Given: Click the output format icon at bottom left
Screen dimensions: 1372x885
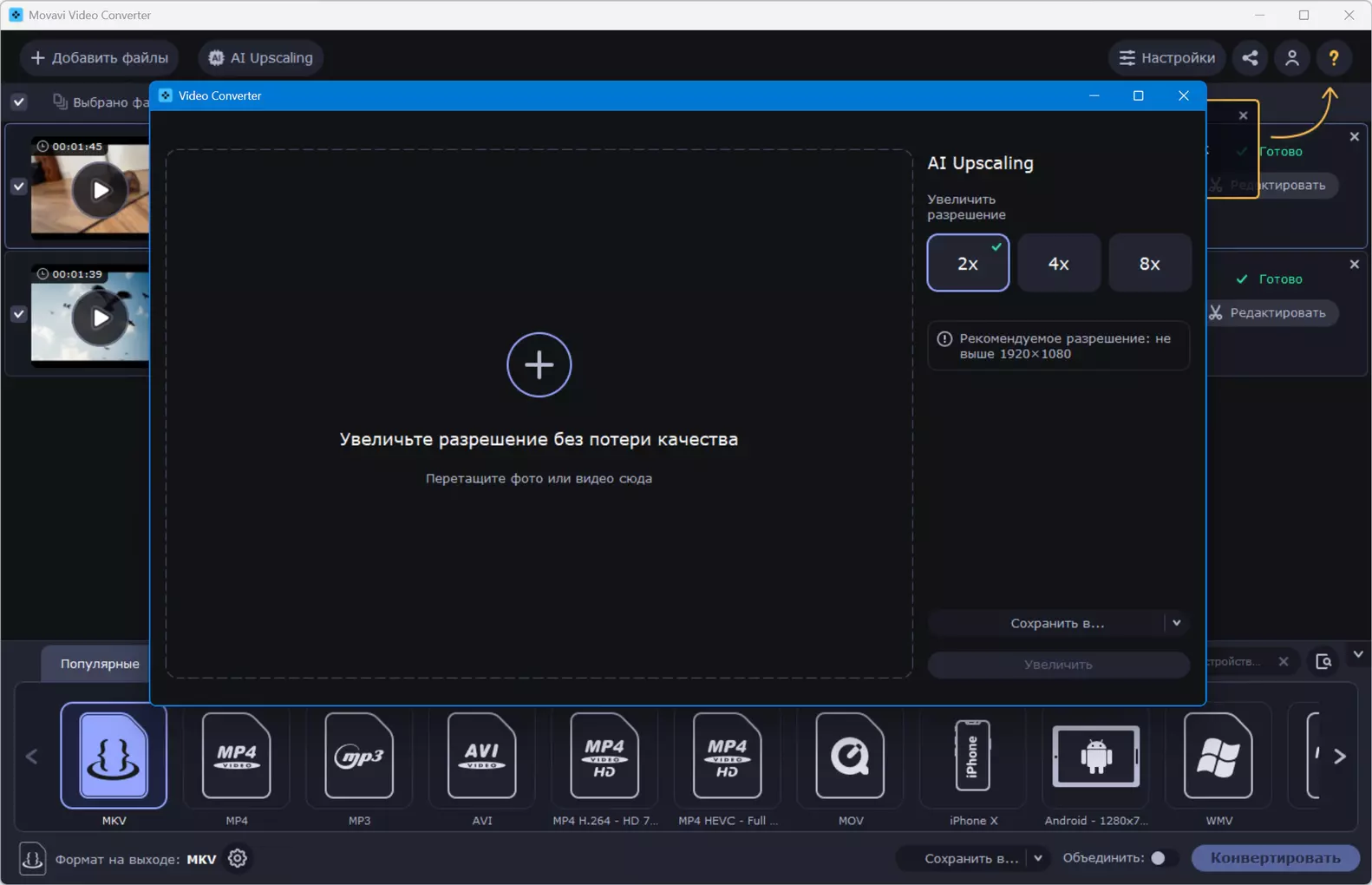Looking at the screenshot, I should [32, 859].
